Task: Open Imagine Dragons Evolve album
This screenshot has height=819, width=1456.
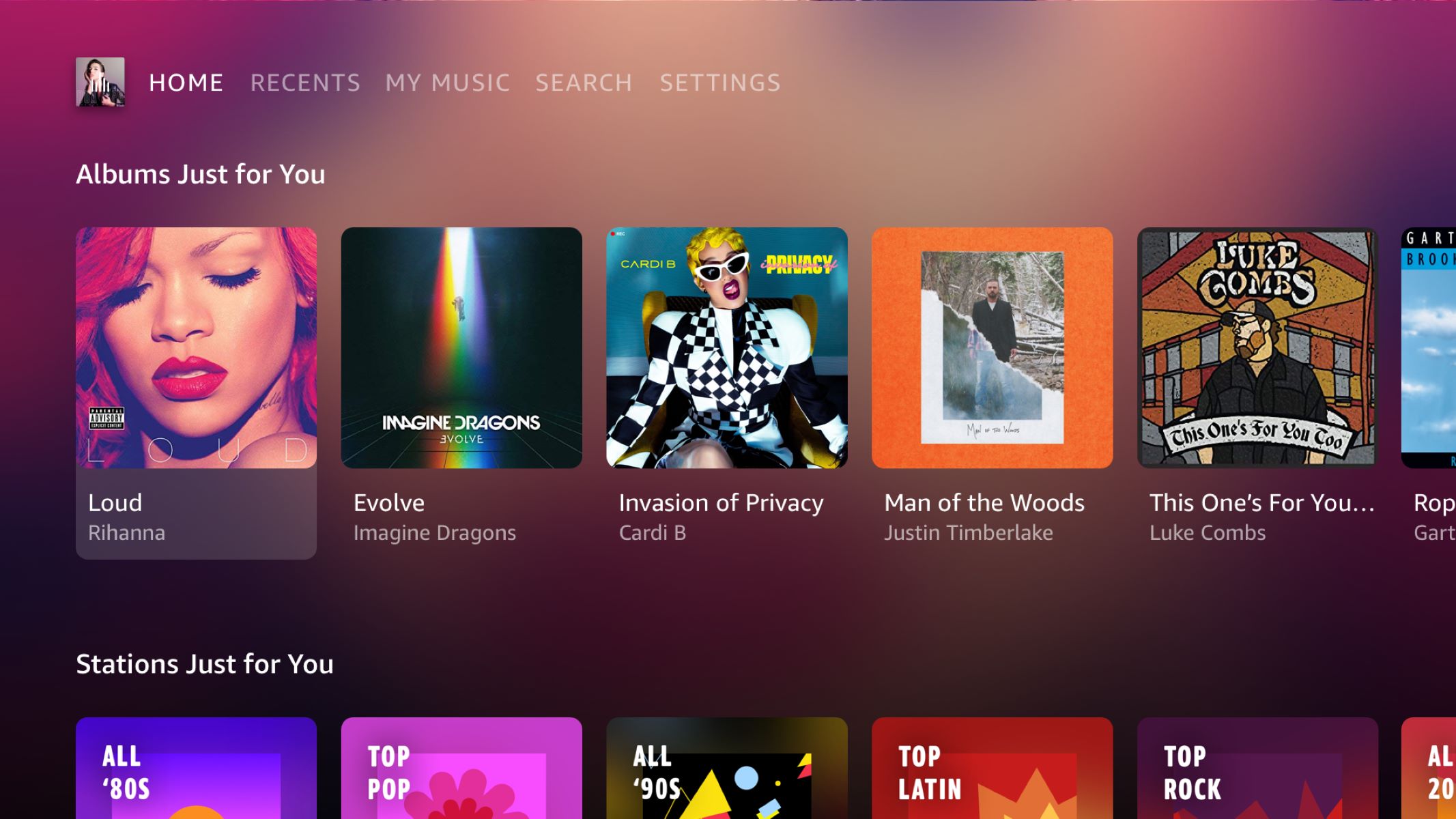Action: tap(461, 347)
